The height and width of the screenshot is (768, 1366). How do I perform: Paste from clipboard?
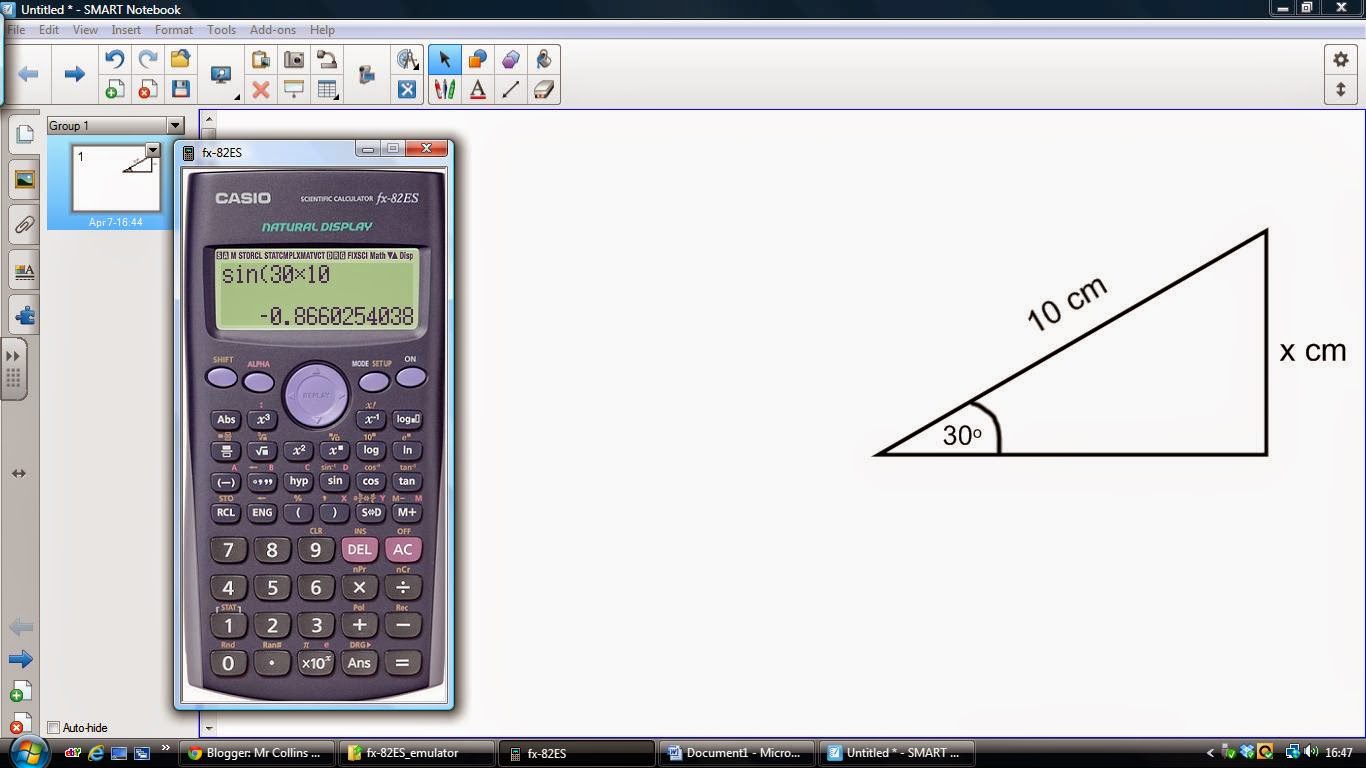click(260, 60)
